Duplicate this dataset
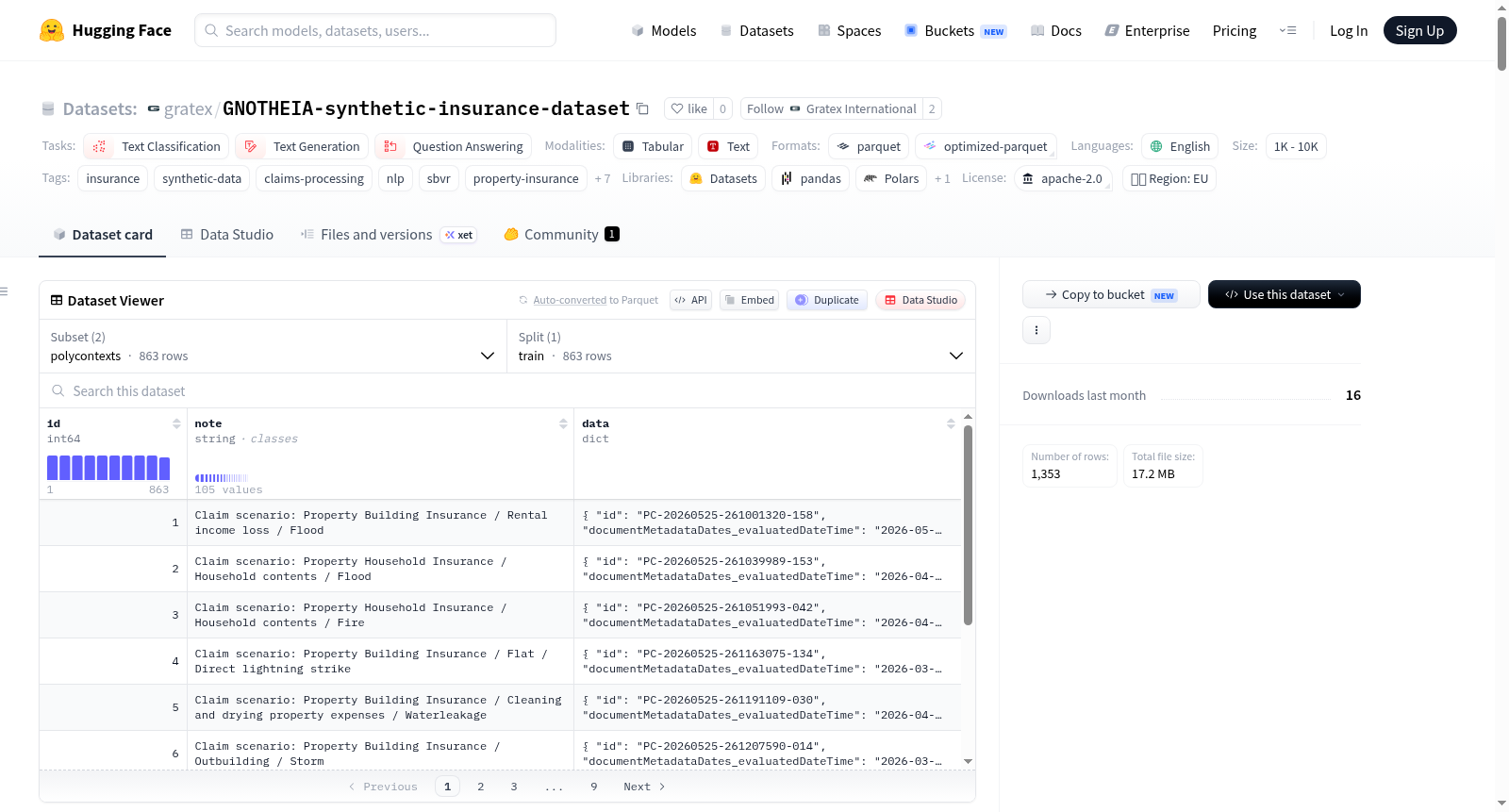The height and width of the screenshot is (812, 1509). pyautogui.click(x=827, y=300)
